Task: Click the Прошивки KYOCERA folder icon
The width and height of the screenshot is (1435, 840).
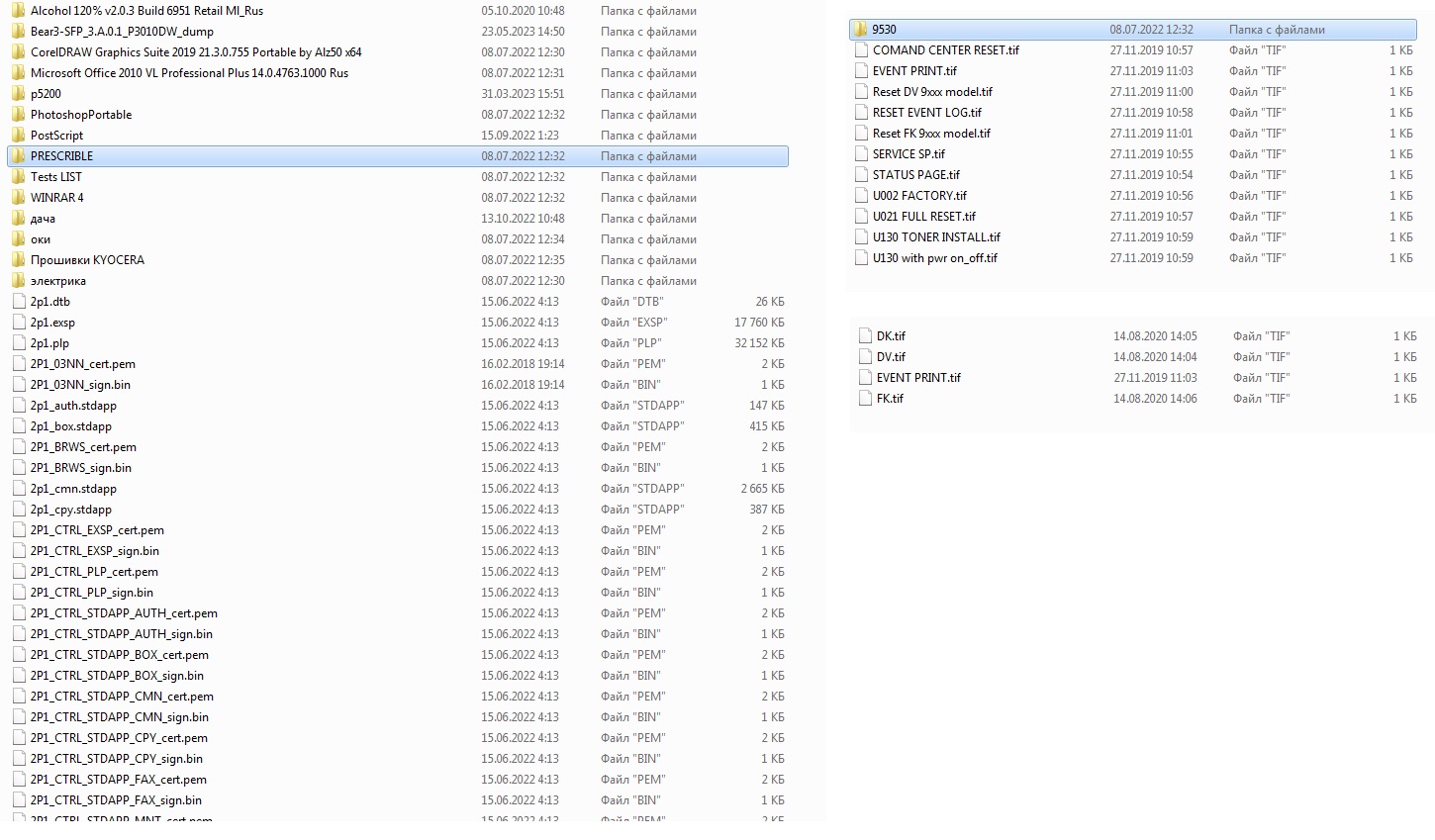Action: pyautogui.click(x=18, y=260)
